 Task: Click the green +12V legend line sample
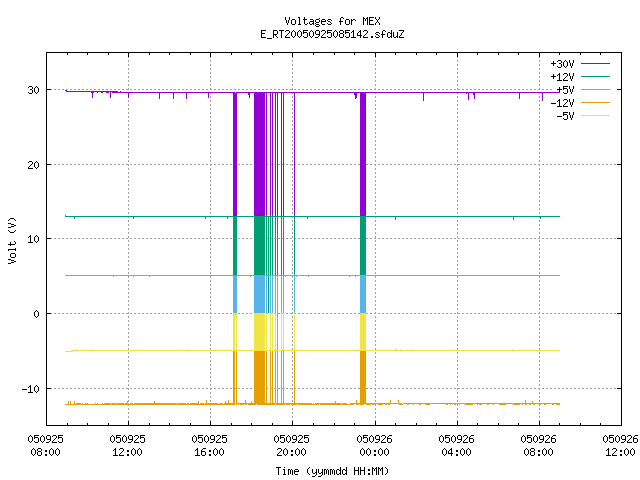(595, 76)
